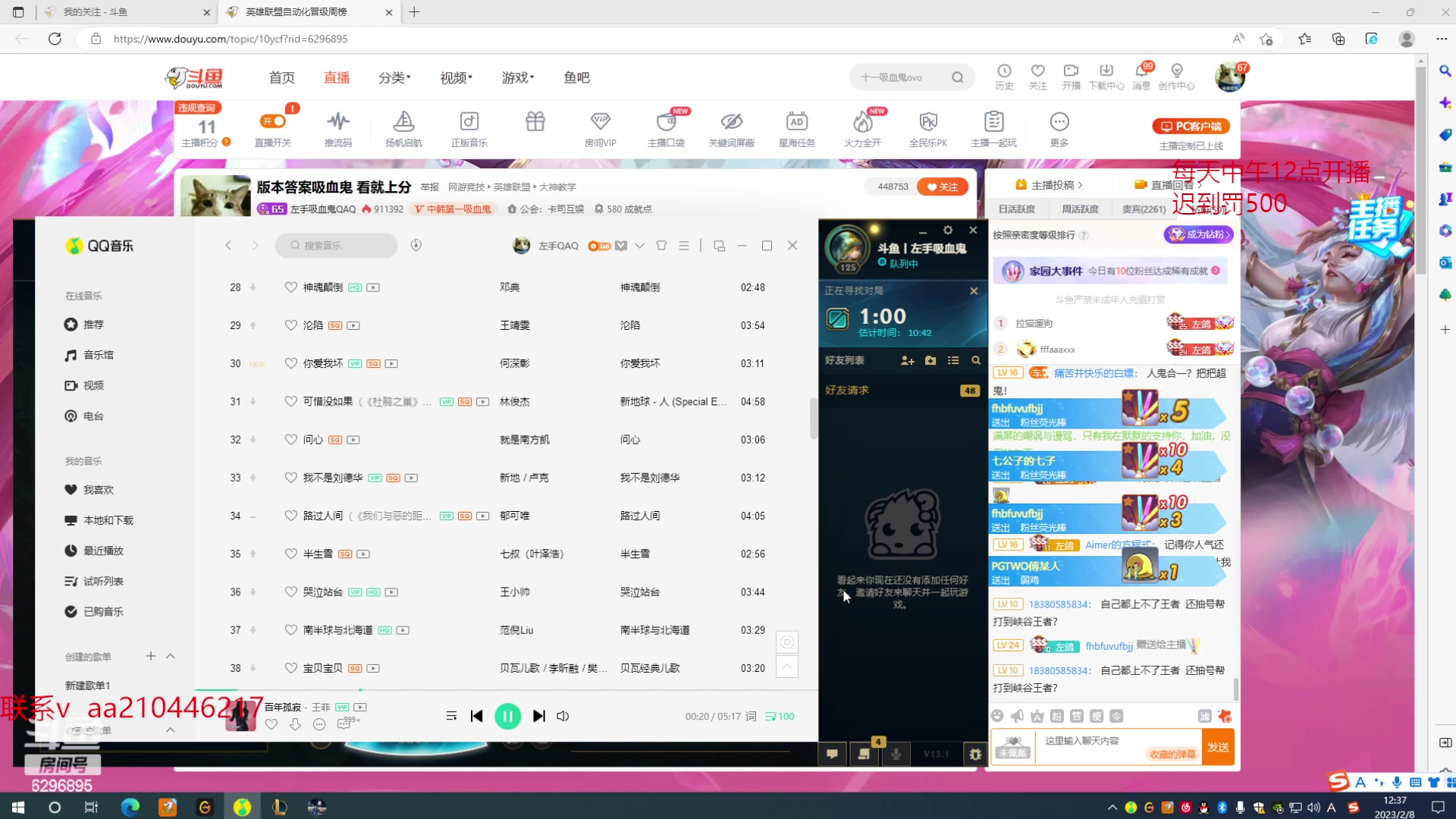Open Microsoft Edge from the taskbar
The height and width of the screenshot is (819, 1456).
pyautogui.click(x=130, y=807)
